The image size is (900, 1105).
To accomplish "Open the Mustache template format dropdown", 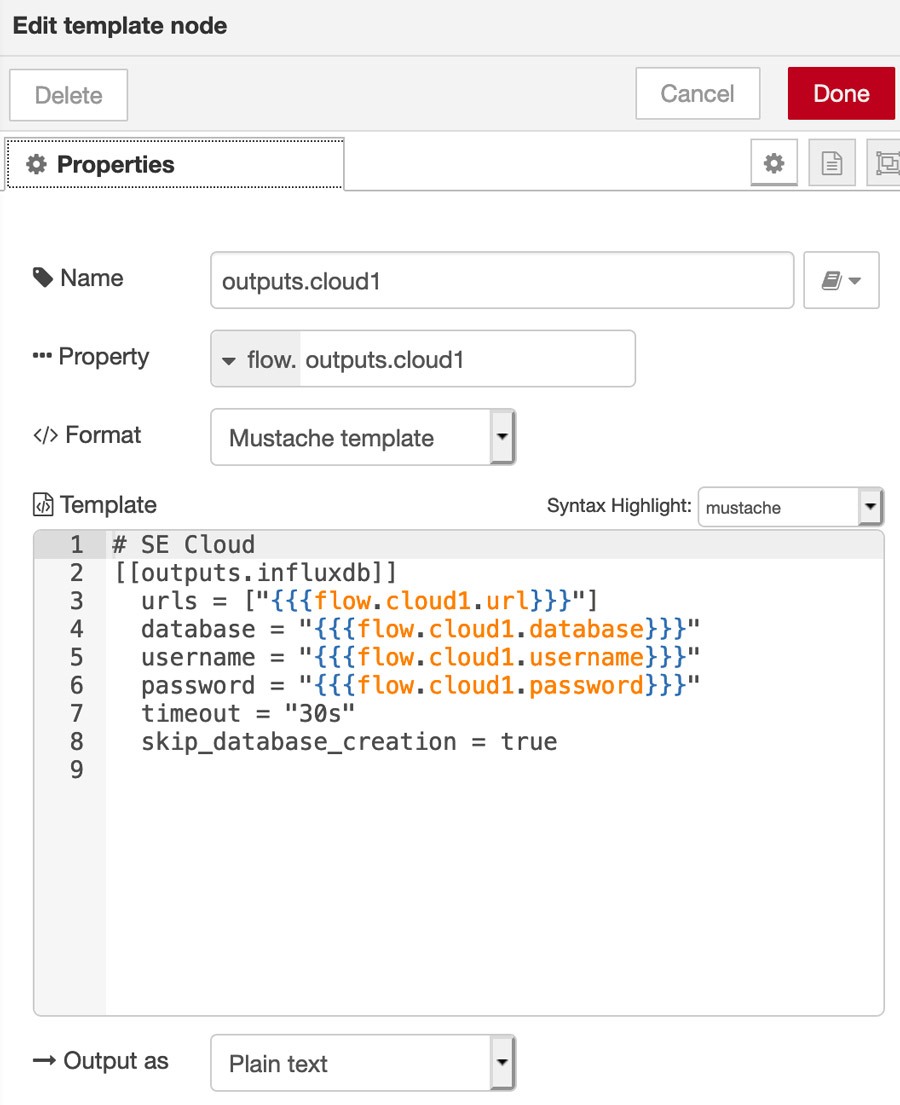I will point(363,438).
